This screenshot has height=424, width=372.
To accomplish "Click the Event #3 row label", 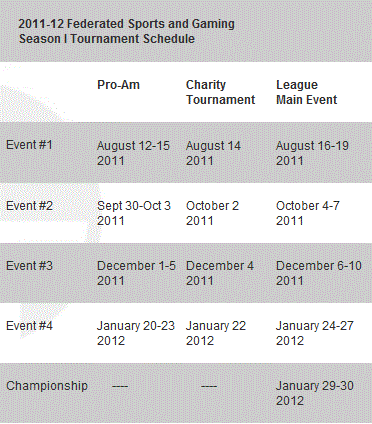I will [x=29, y=266].
